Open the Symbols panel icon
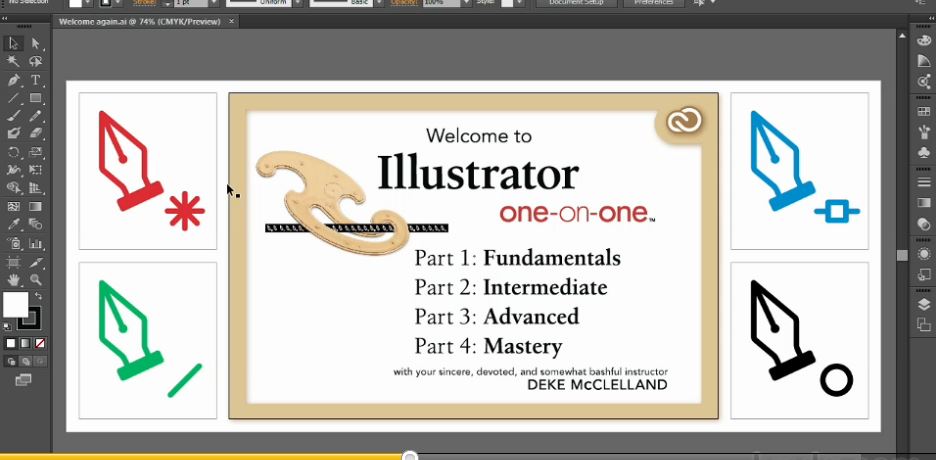This screenshot has height=460, width=936. coord(923,152)
